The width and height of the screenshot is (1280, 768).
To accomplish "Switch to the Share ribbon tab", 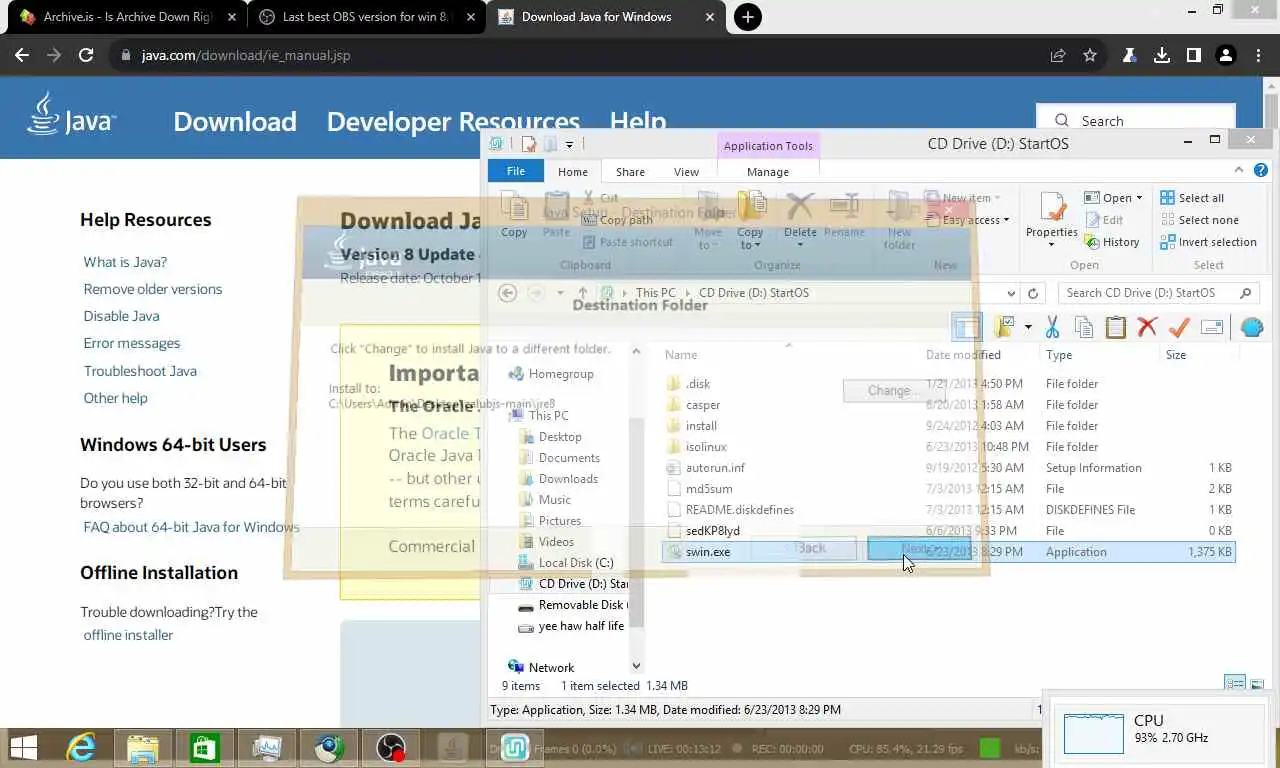I will pos(630,172).
